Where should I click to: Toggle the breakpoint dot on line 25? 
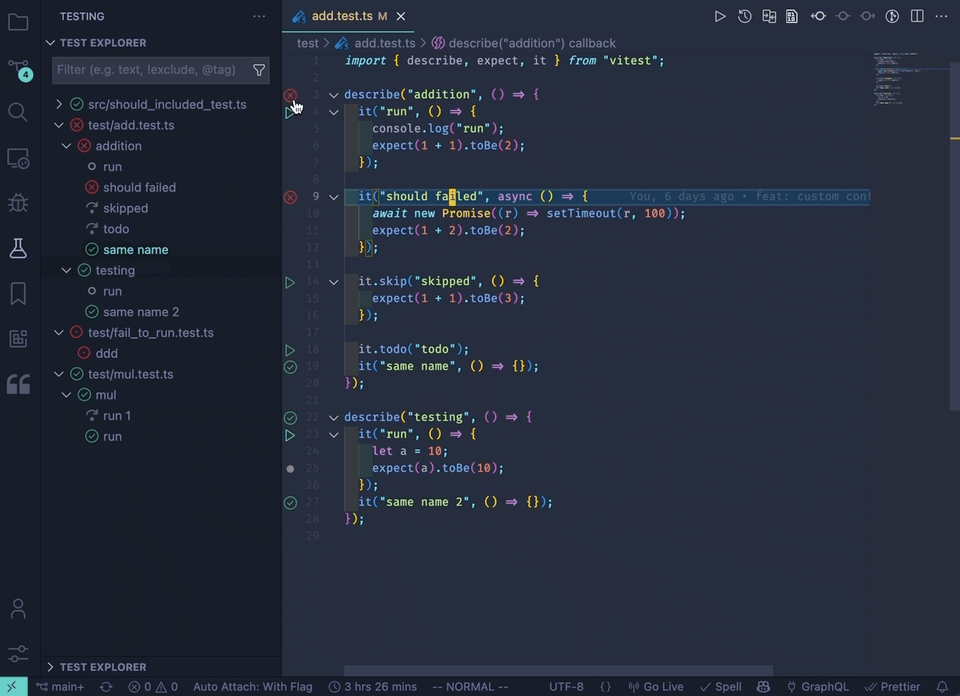[x=290, y=468]
